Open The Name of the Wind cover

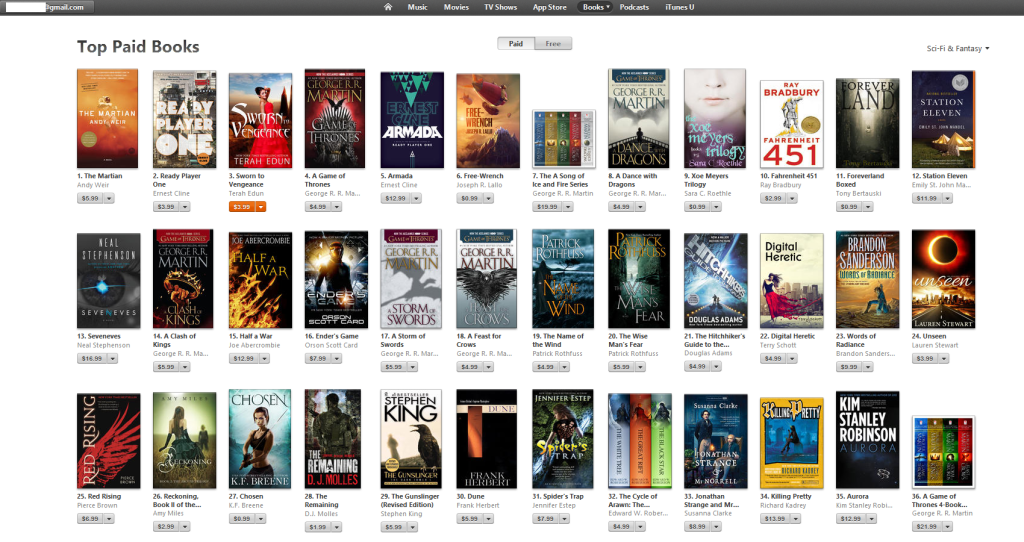coord(563,279)
